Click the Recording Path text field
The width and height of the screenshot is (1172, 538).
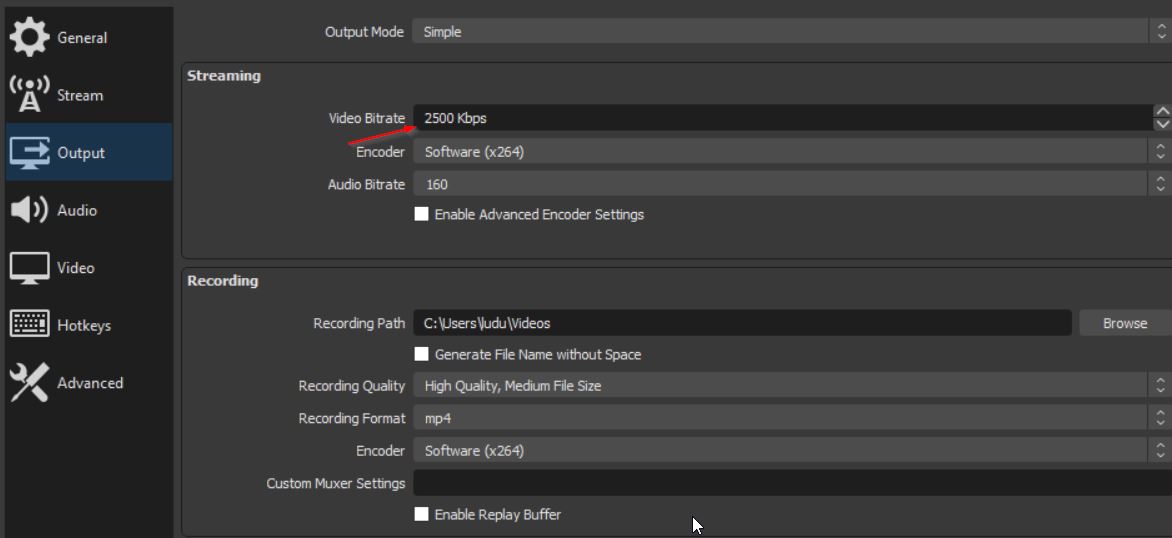pyautogui.click(x=742, y=324)
